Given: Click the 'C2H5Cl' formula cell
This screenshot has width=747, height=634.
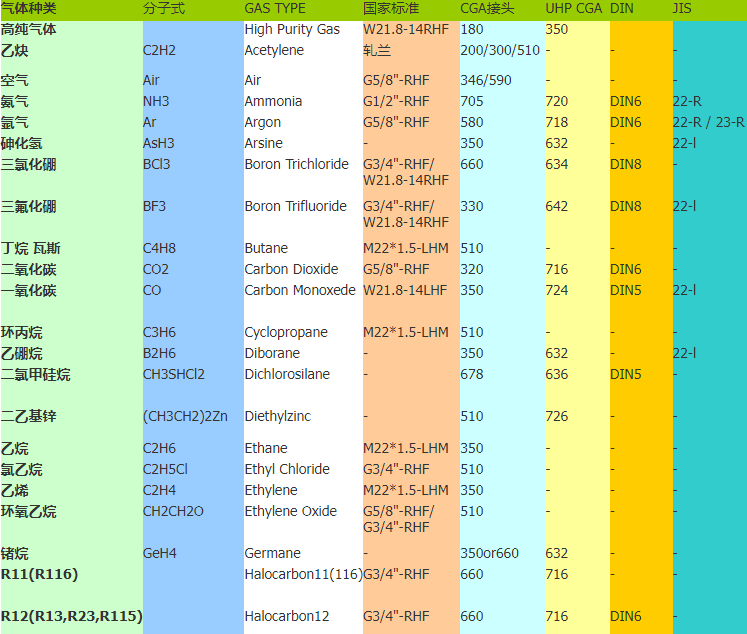Looking at the screenshot, I should 165,469.
